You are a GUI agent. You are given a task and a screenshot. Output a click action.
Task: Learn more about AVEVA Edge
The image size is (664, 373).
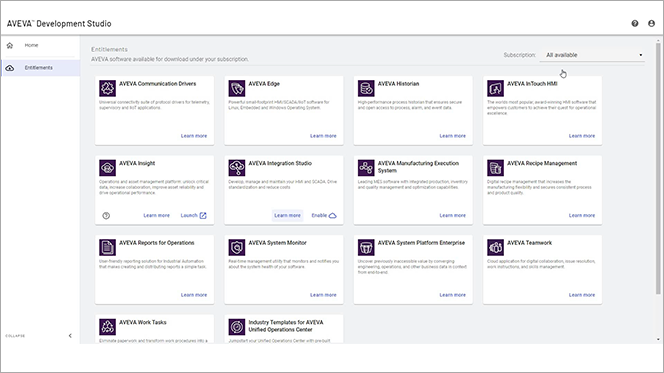tap(323, 136)
